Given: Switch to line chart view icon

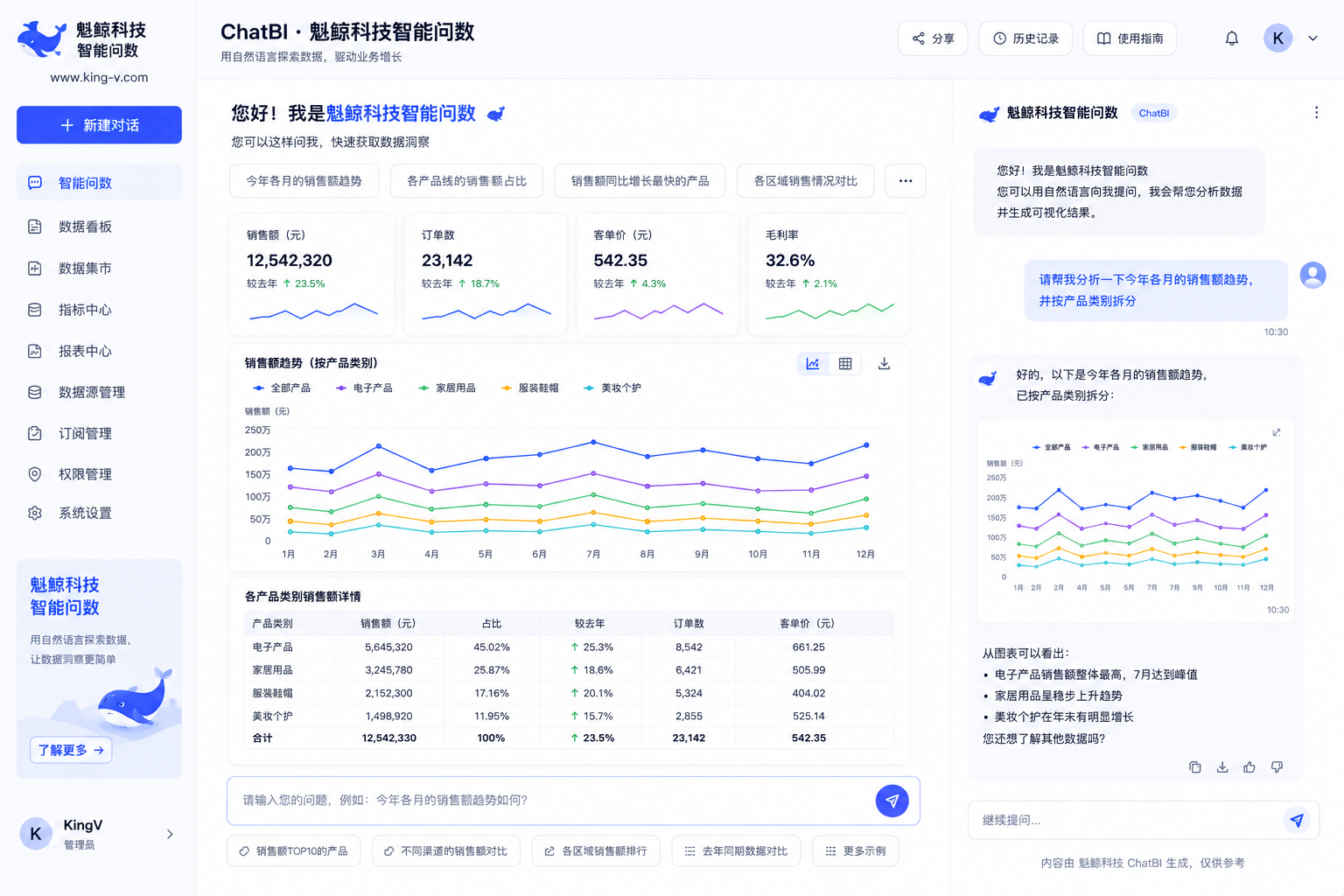Looking at the screenshot, I should click(813, 364).
